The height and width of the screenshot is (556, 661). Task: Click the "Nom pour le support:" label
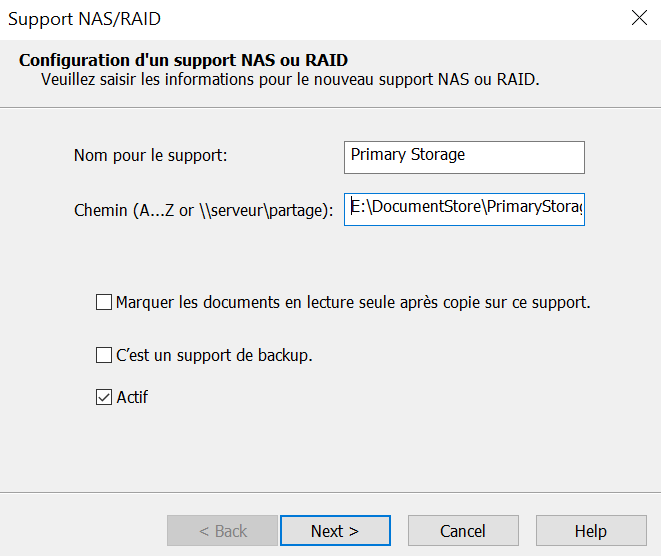(151, 156)
